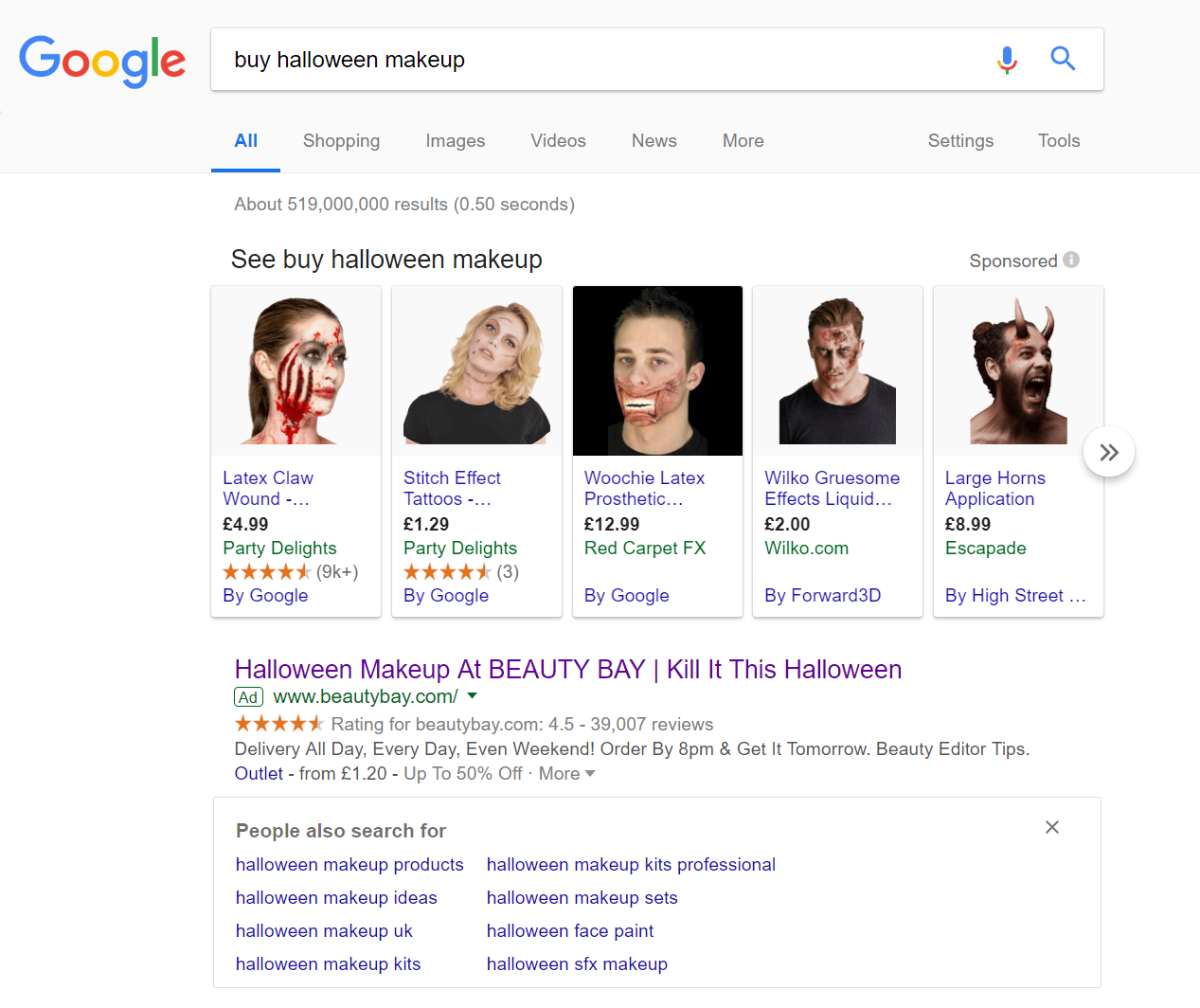Open search Tools
The width and height of the screenshot is (1200, 1008).
(x=1059, y=141)
